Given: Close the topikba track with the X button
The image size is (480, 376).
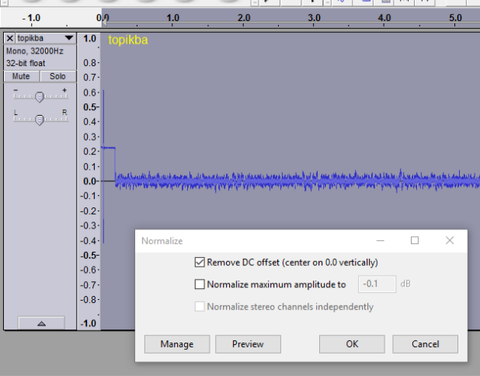Looking at the screenshot, I should [10, 38].
